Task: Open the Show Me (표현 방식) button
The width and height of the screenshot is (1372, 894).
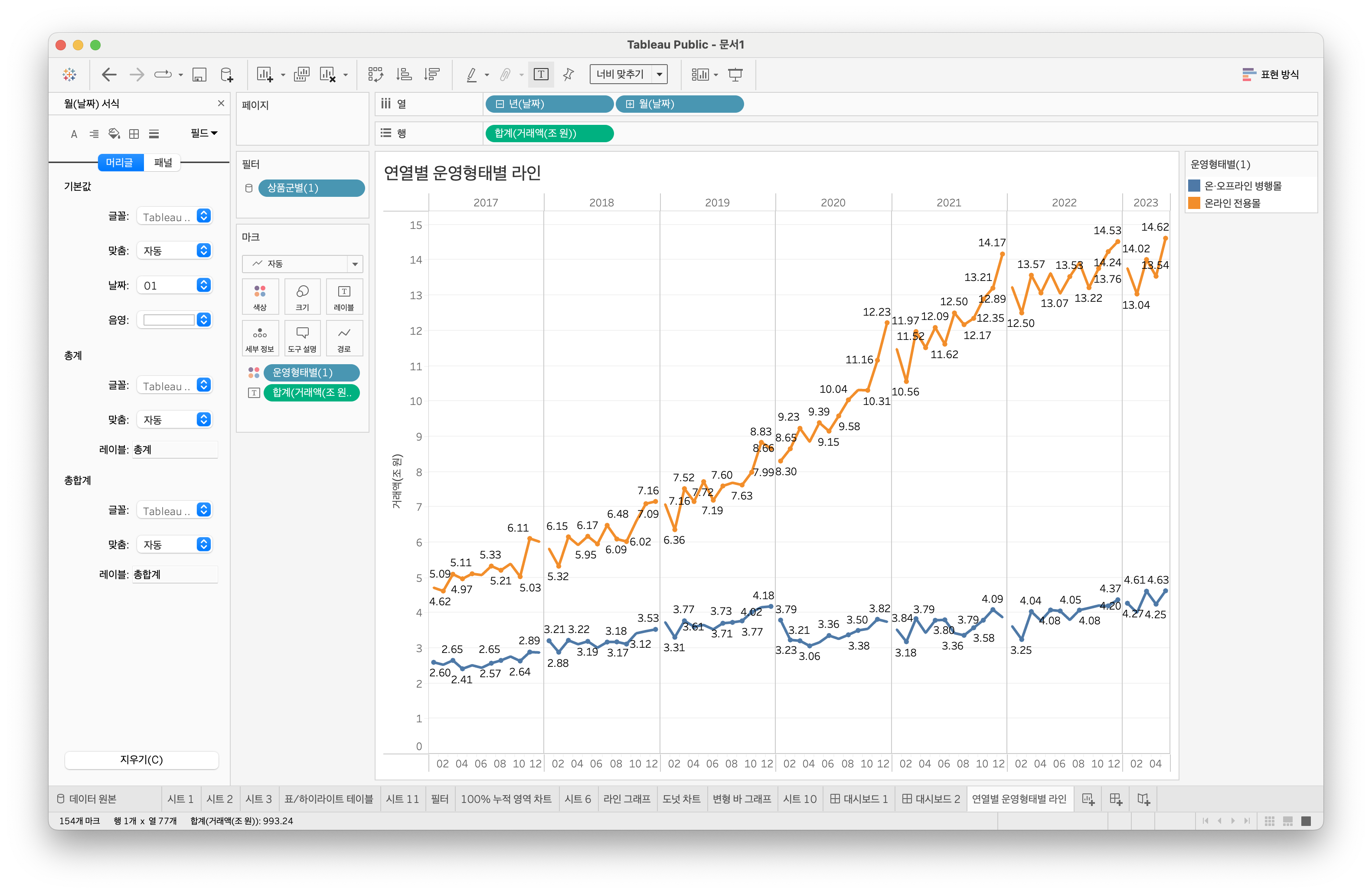Action: point(1271,75)
